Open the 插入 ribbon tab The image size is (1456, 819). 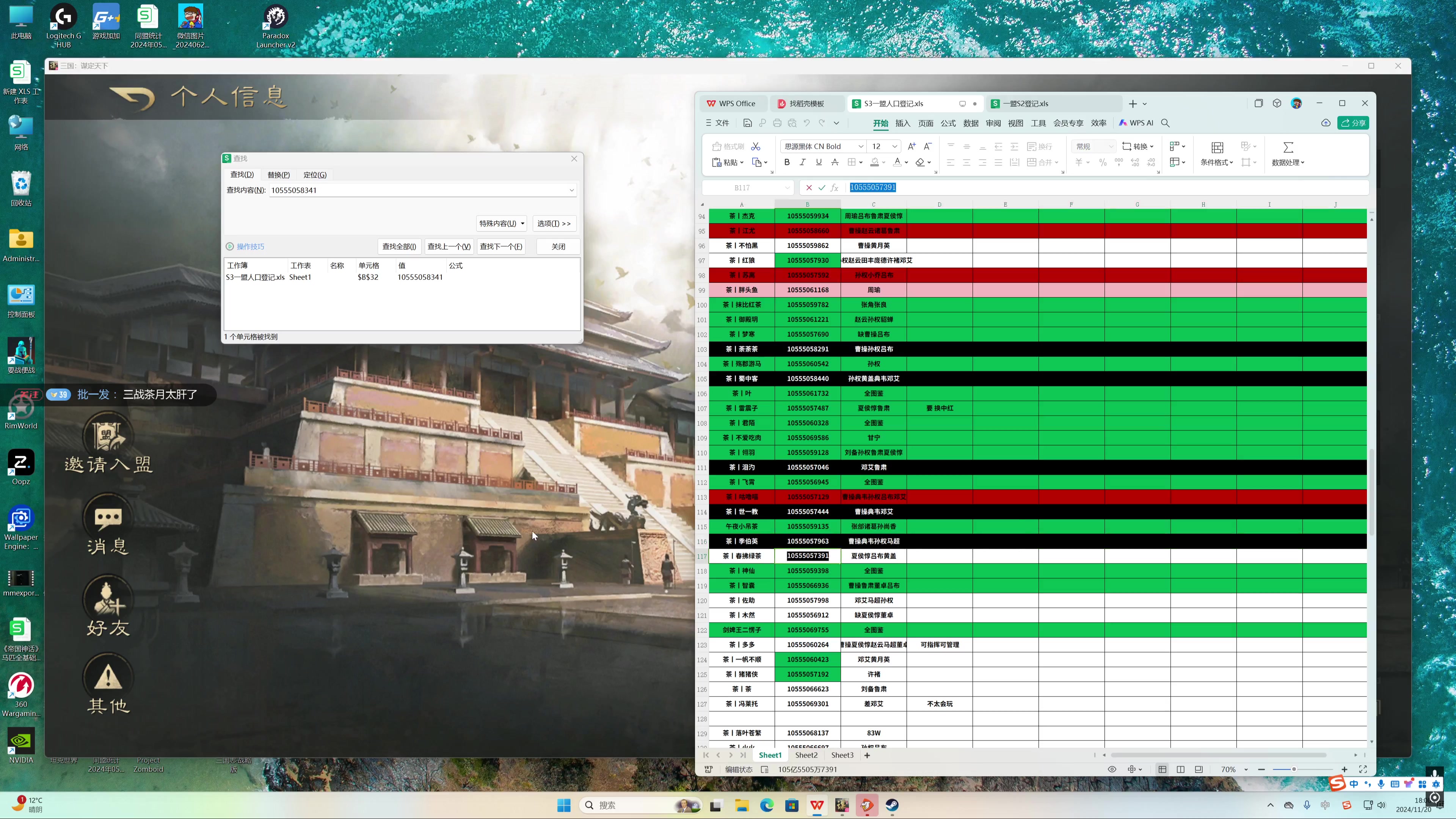click(x=903, y=122)
